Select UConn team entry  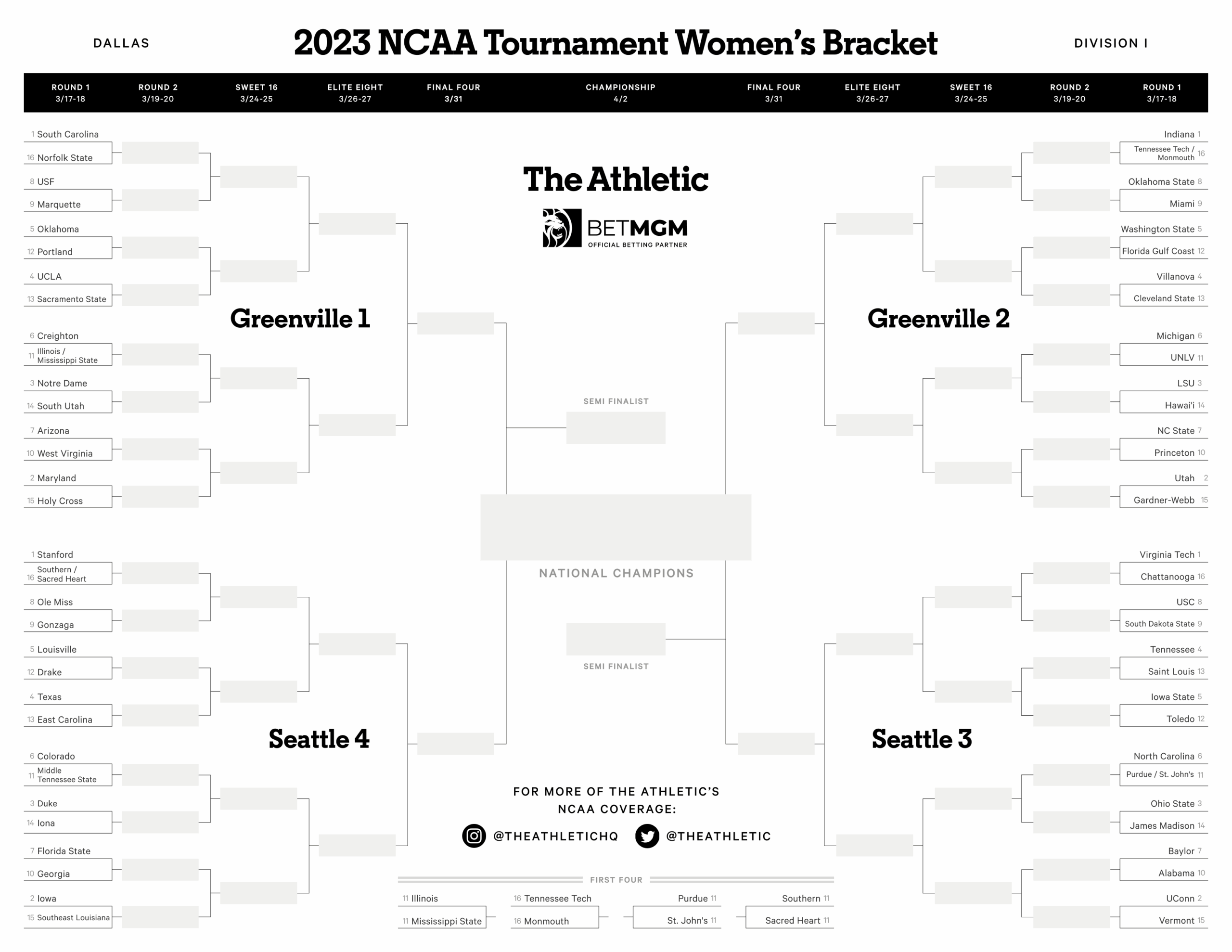coord(1180,899)
